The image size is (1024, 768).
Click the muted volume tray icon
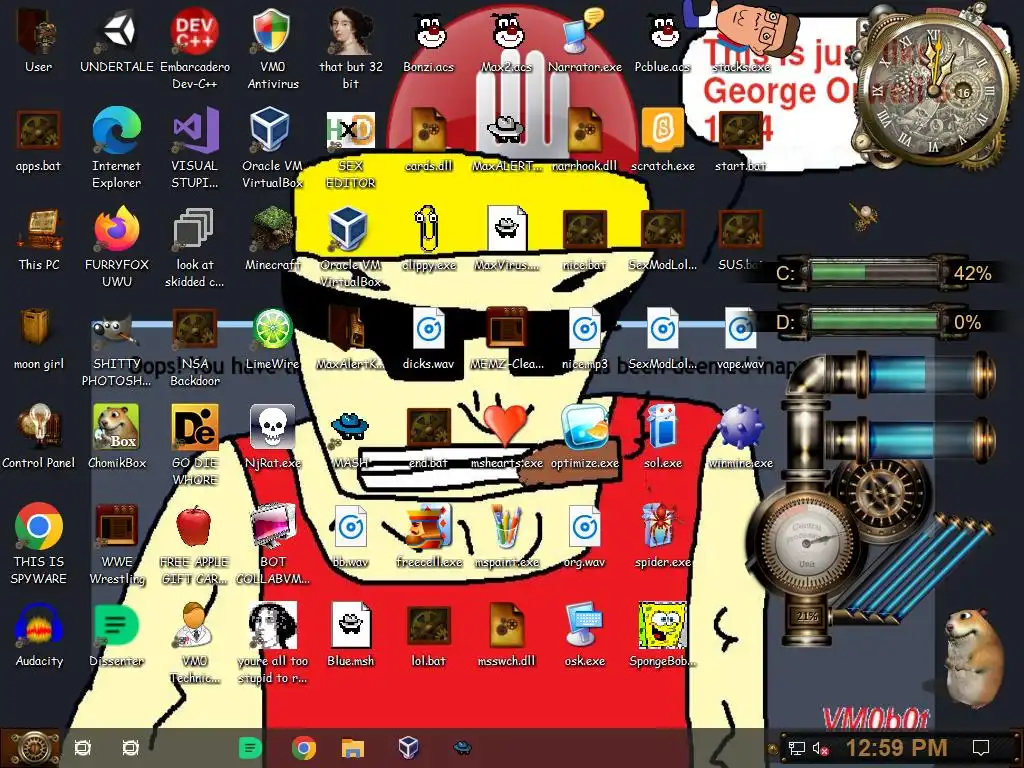[820, 748]
